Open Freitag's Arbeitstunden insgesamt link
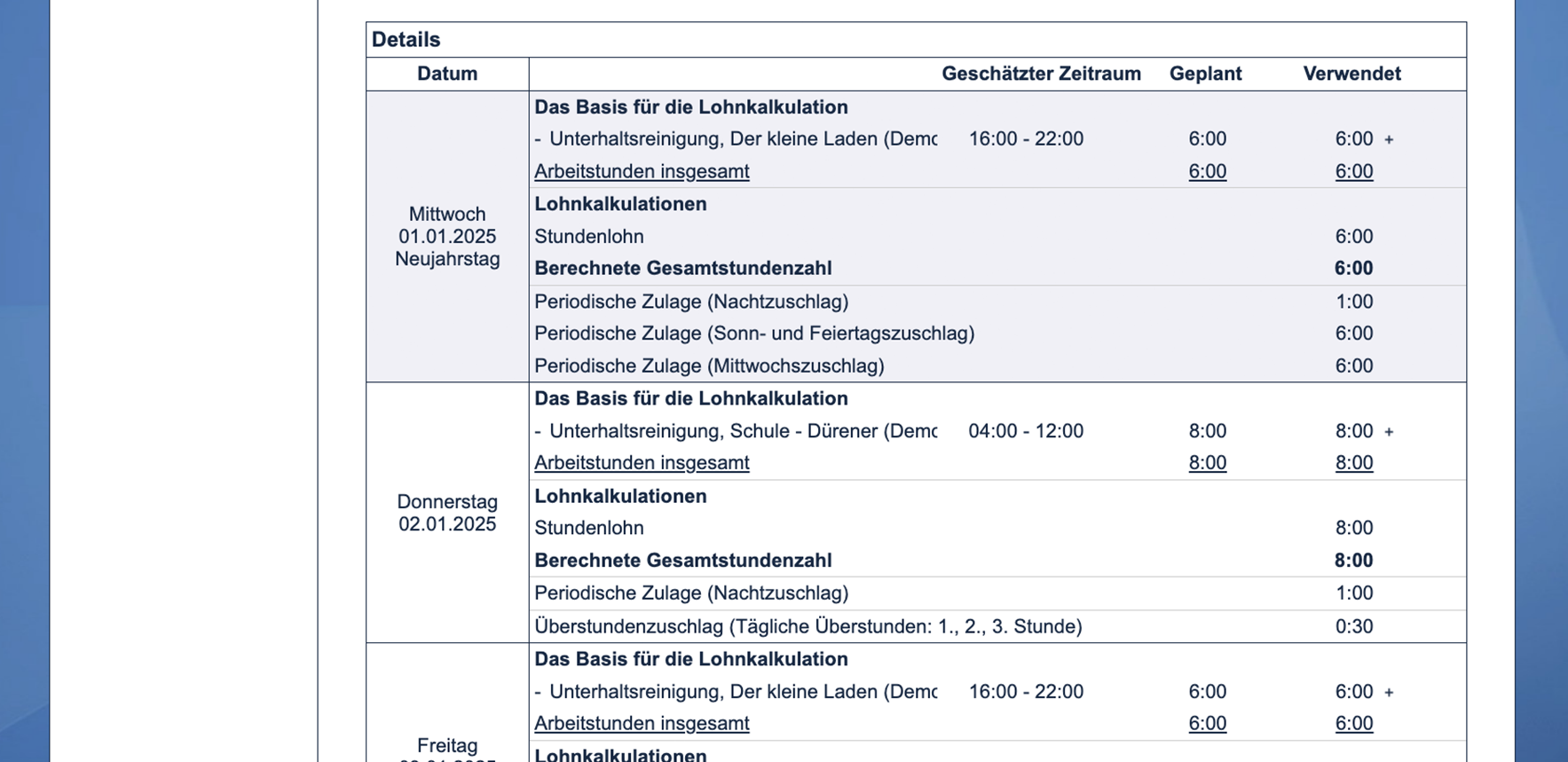1568x762 pixels. (x=642, y=724)
